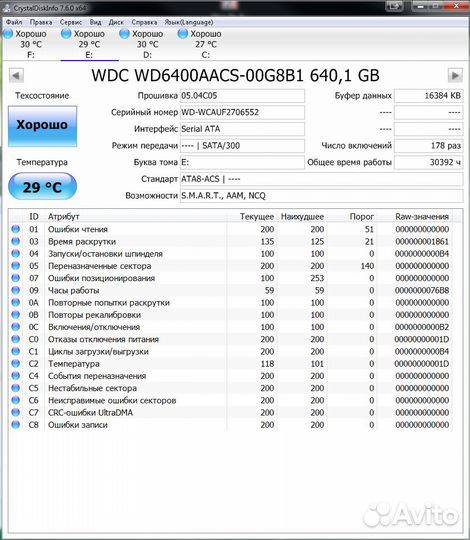Select drive C: health status icon
Image resolution: width=470 pixels, height=540 pixels.
[x=182, y=34]
